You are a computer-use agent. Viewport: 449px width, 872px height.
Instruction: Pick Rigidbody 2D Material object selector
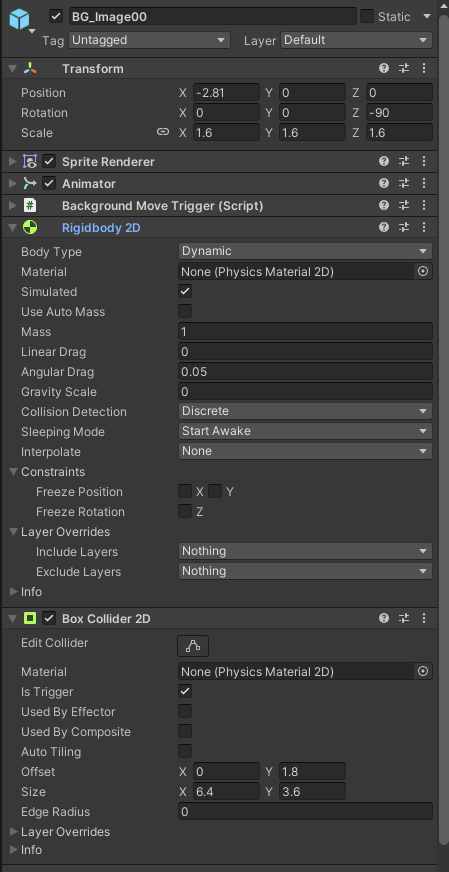coord(423,271)
